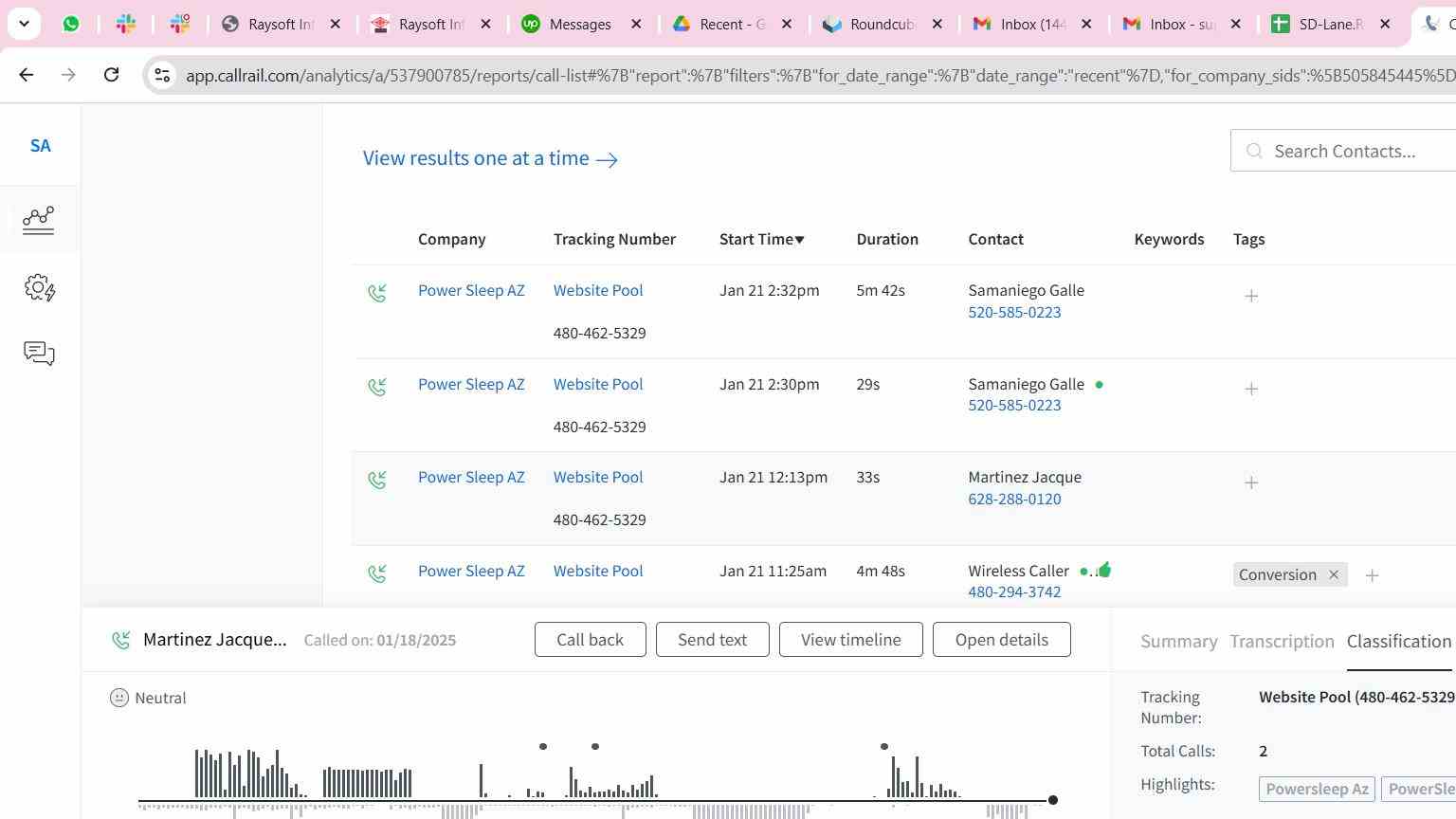Open the Summary tab in call panel
This screenshot has width=1456, height=819.
tap(1178, 642)
